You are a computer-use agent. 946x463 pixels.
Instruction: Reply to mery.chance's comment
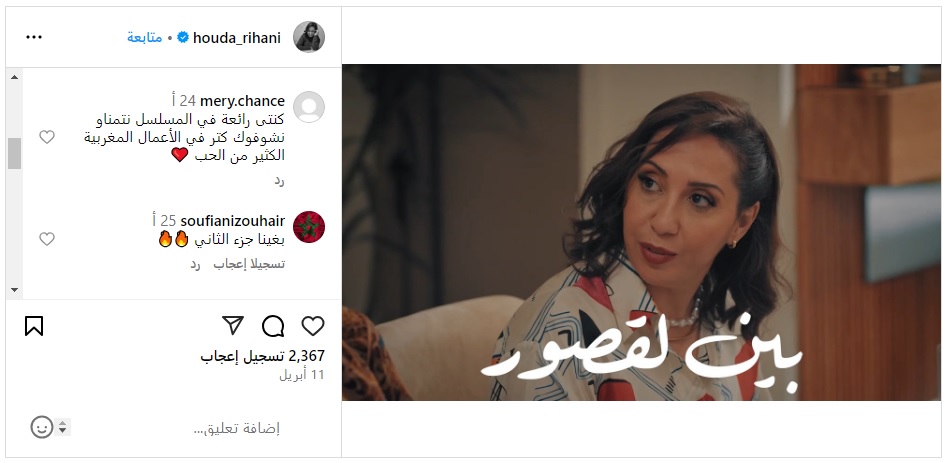tap(279, 180)
